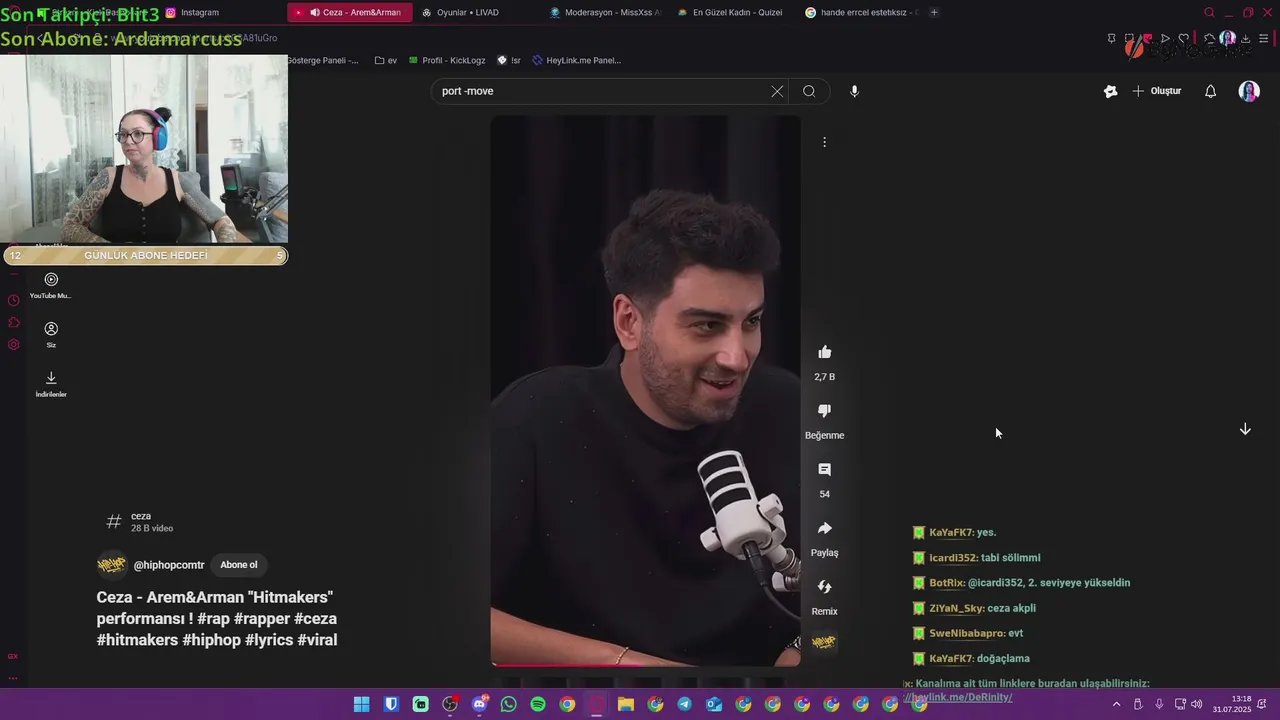Screen dimensions: 1280x720
Task: Open volume control in system tray
Action: coord(1196,704)
